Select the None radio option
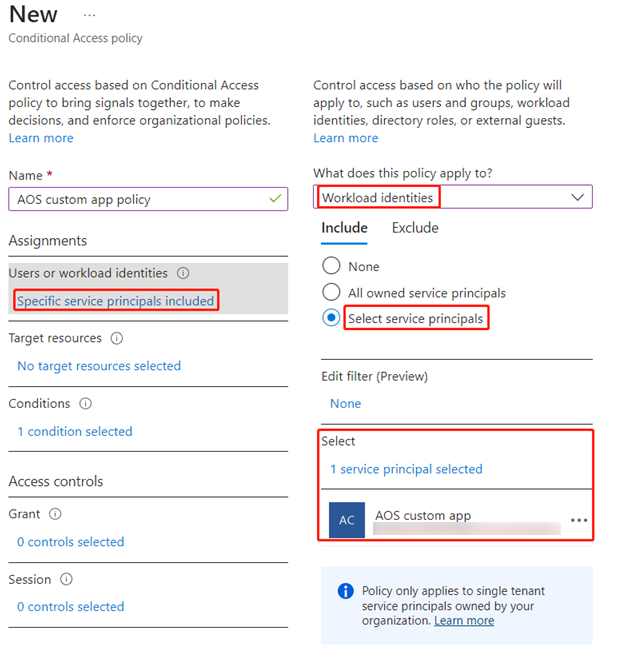 (x=331, y=267)
